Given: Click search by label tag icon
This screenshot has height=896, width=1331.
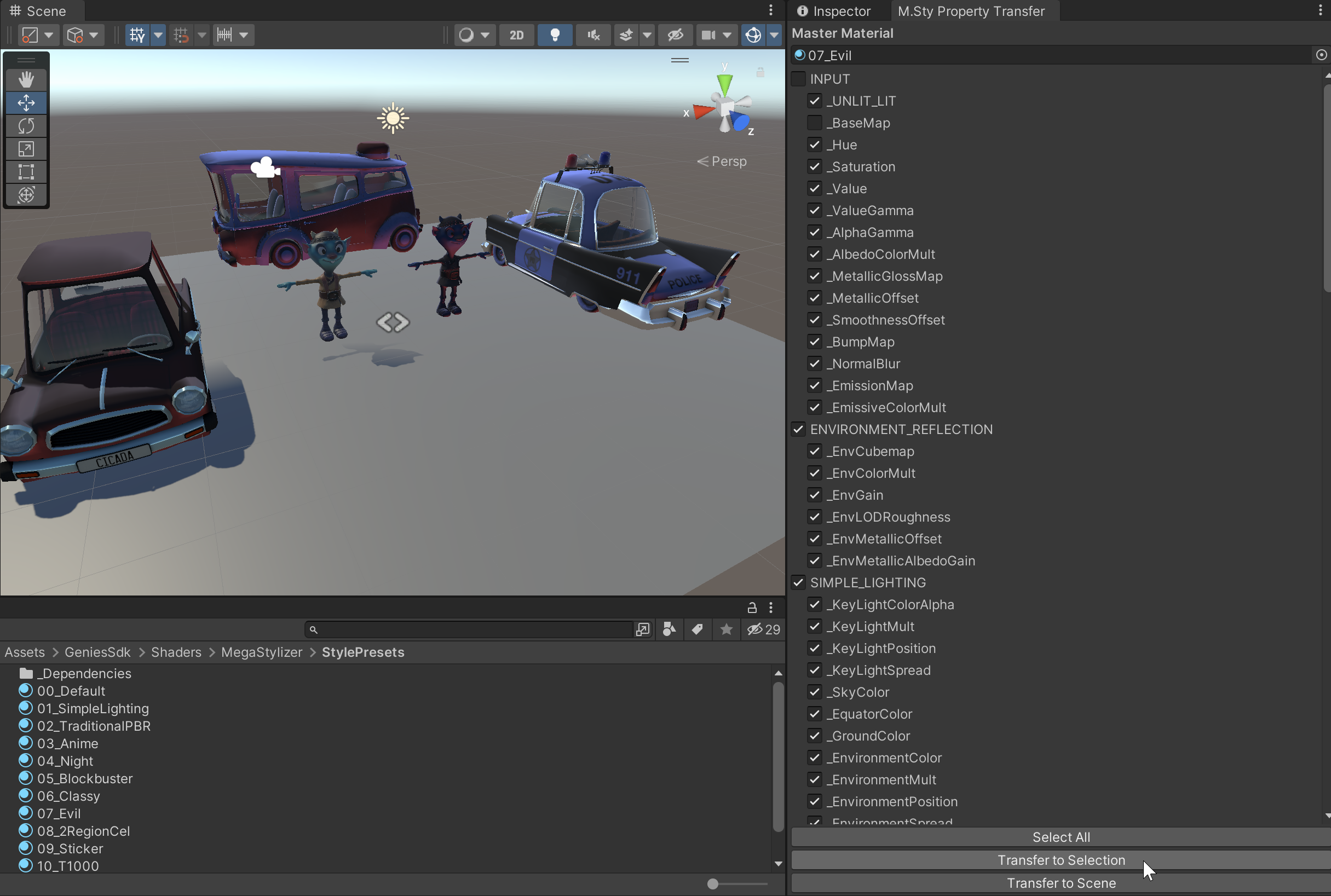Looking at the screenshot, I should click(x=697, y=629).
